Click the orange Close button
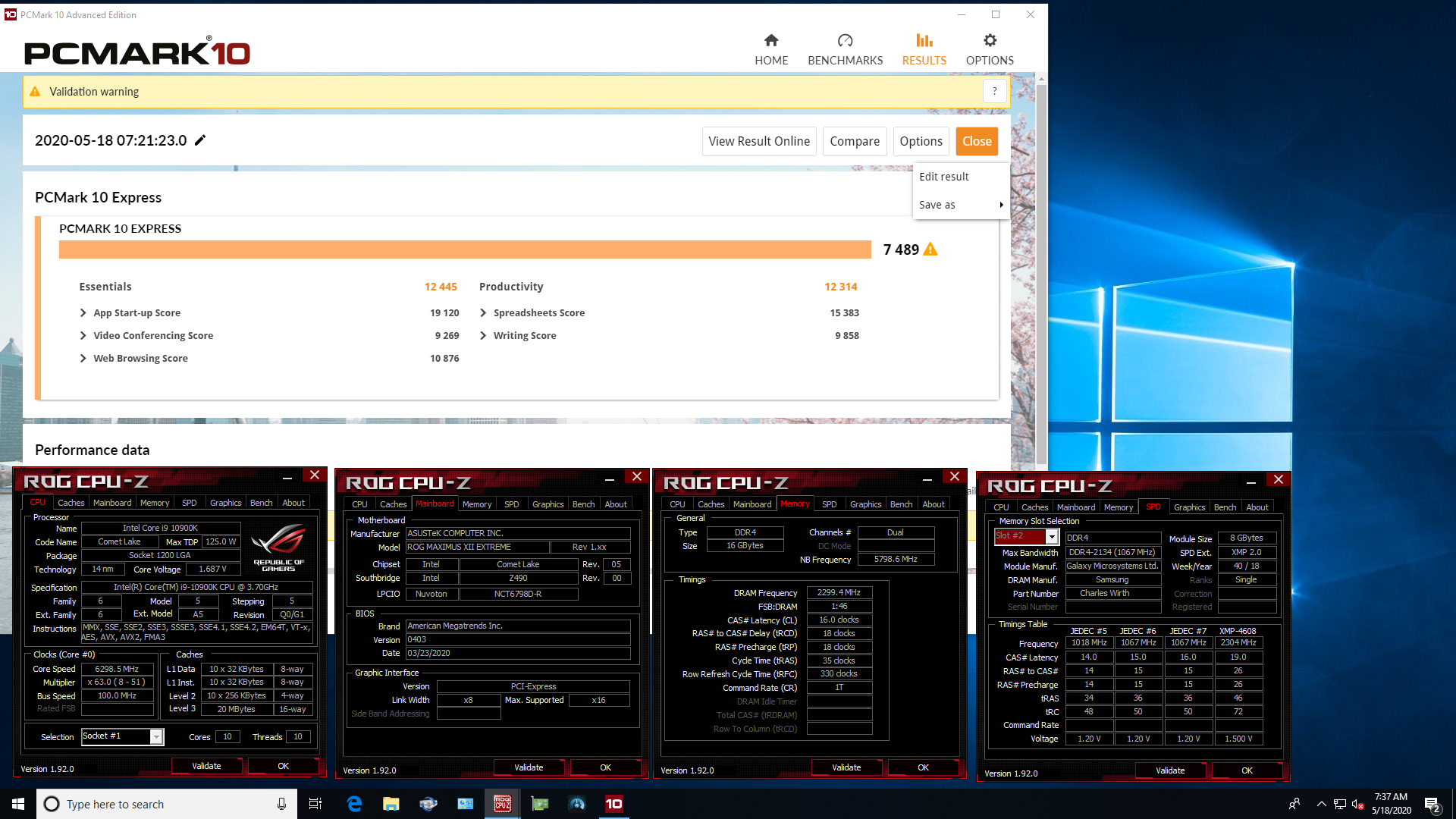 977,141
